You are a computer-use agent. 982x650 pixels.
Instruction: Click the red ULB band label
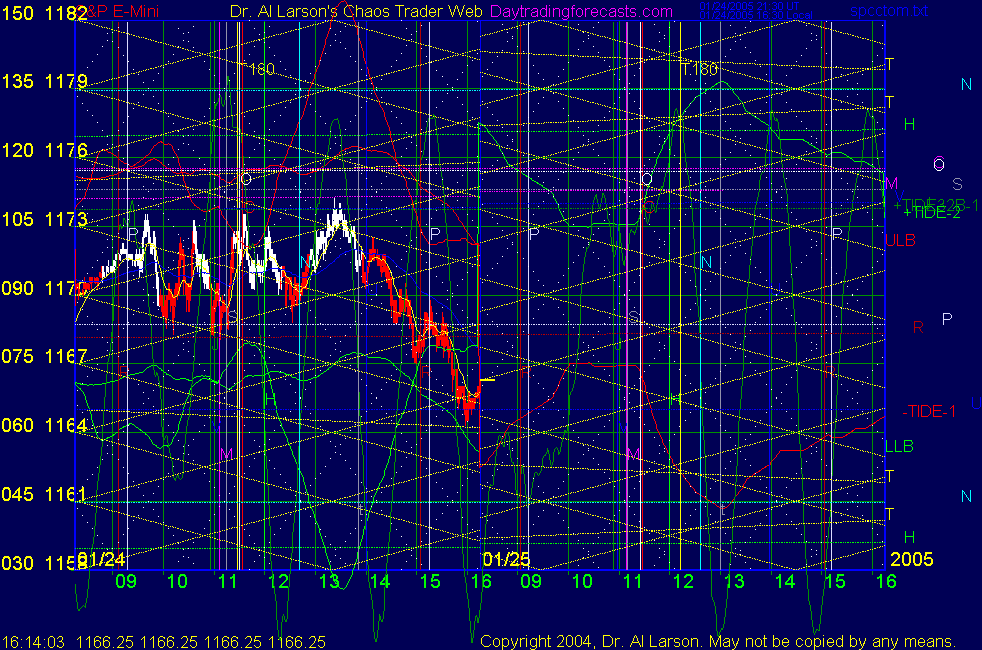coord(901,240)
